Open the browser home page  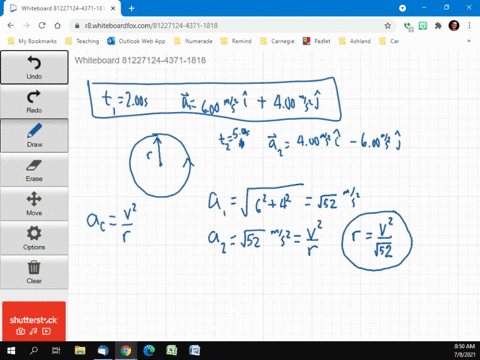[x=57, y=26]
